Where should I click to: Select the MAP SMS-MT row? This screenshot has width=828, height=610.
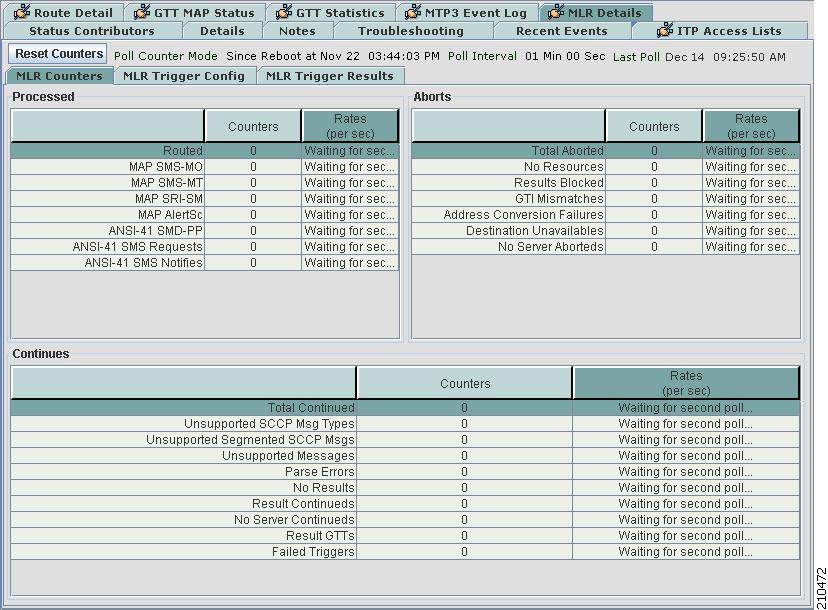pyautogui.click(x=204, y=183)
